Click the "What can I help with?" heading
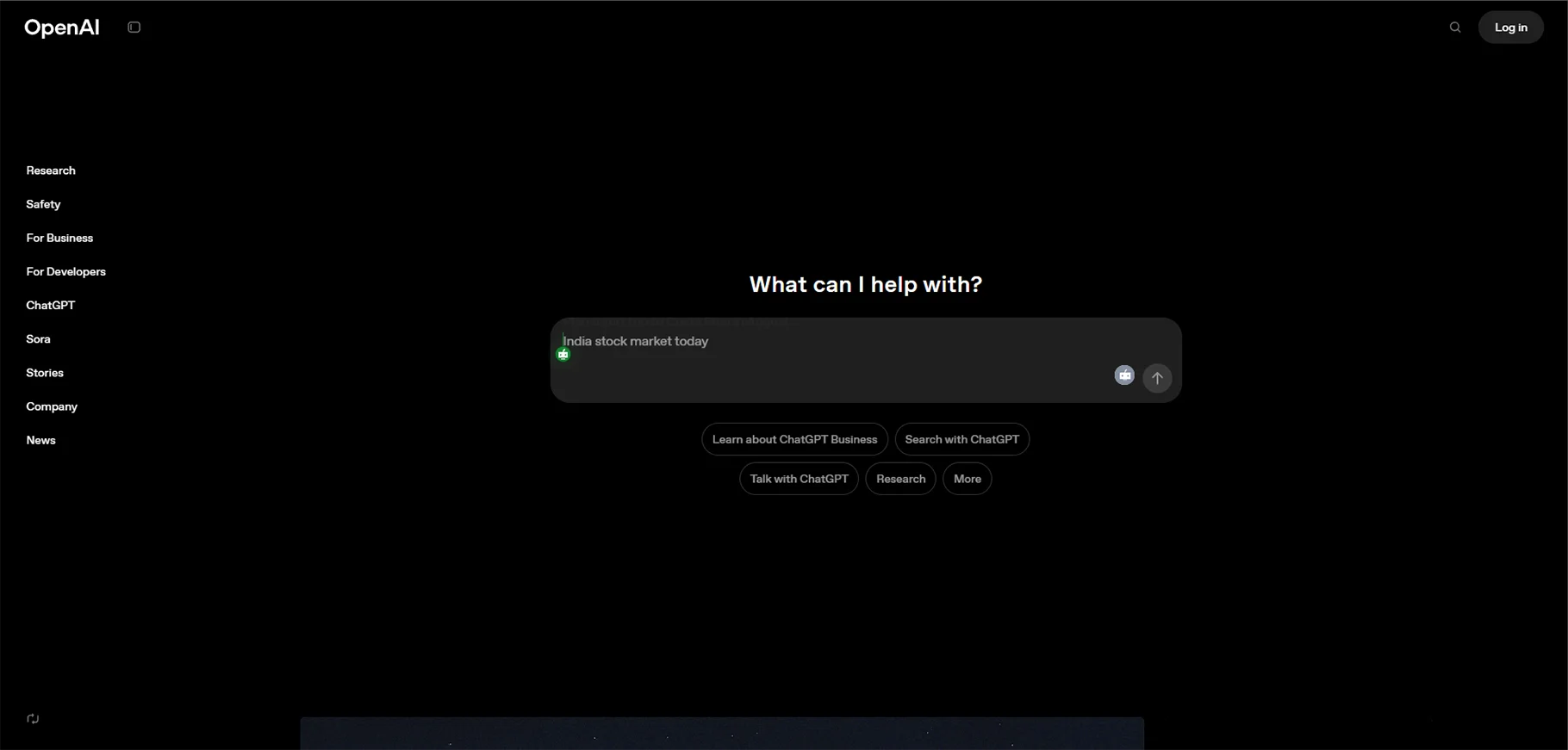This screenshot has width=1568, height=750. (x=866, y=284)
